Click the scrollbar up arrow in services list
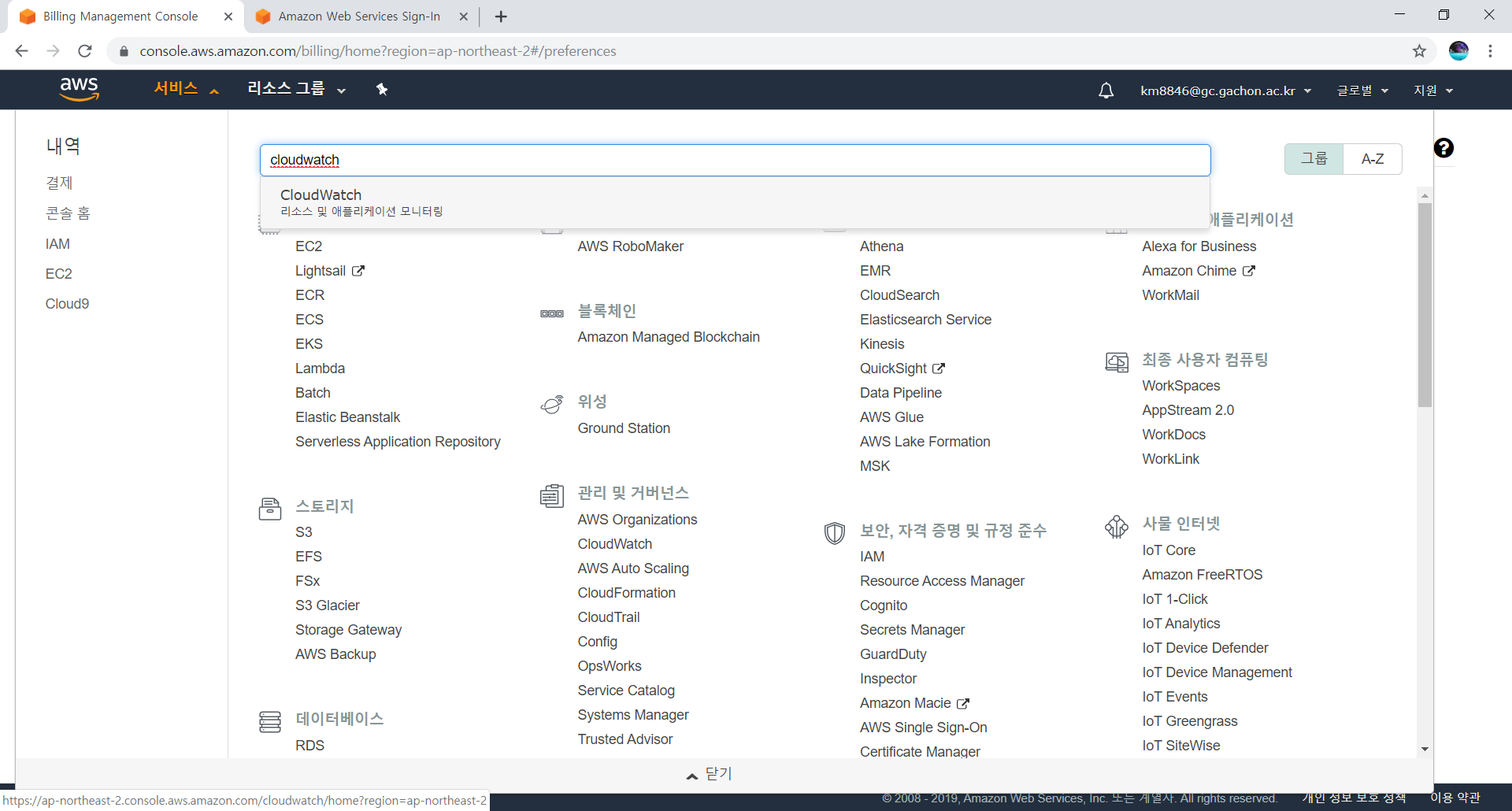Screen dimensions: 1512x811 pos(1425,195)
